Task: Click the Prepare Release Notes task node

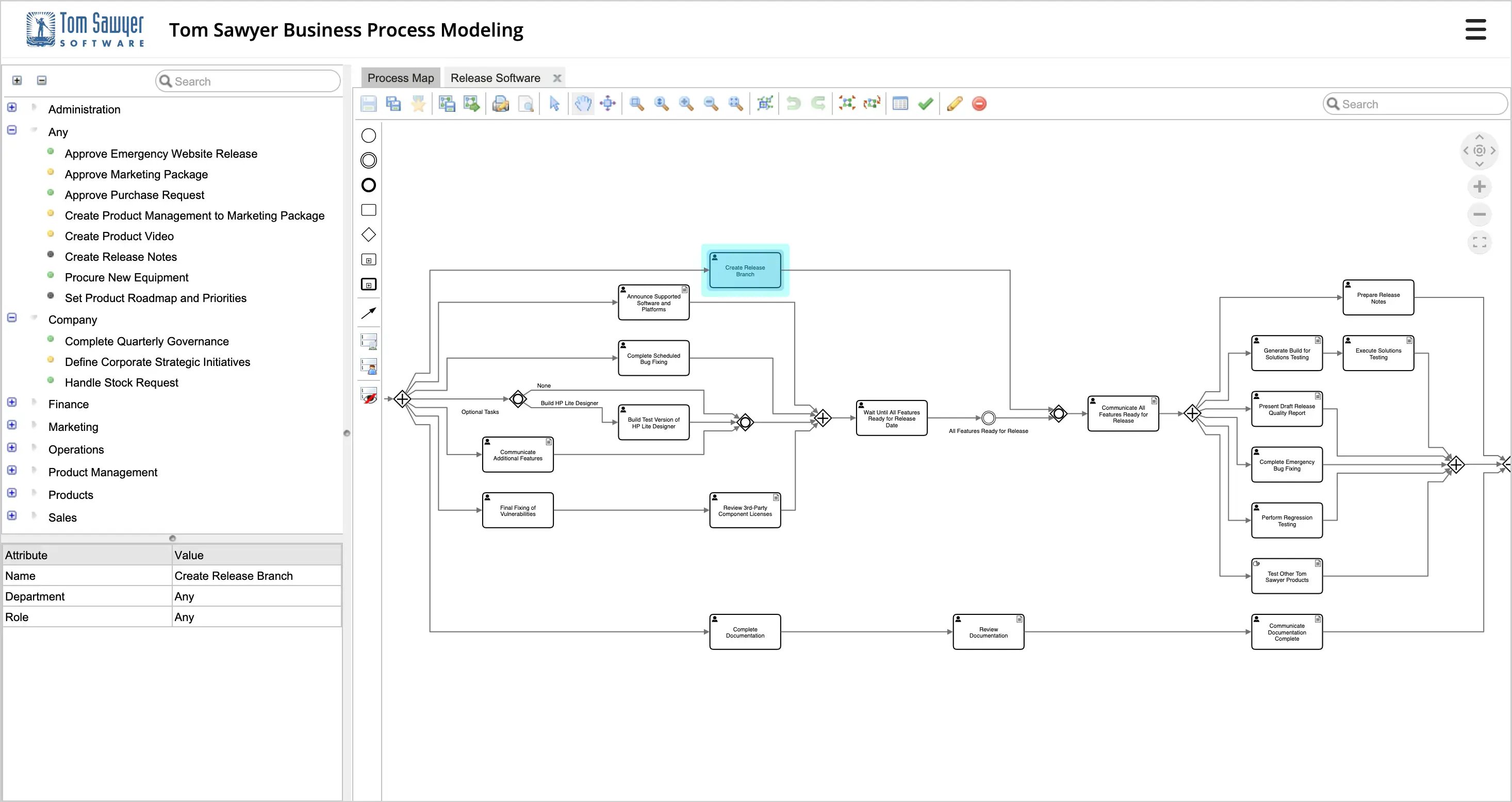Action: click(1378, 297)
